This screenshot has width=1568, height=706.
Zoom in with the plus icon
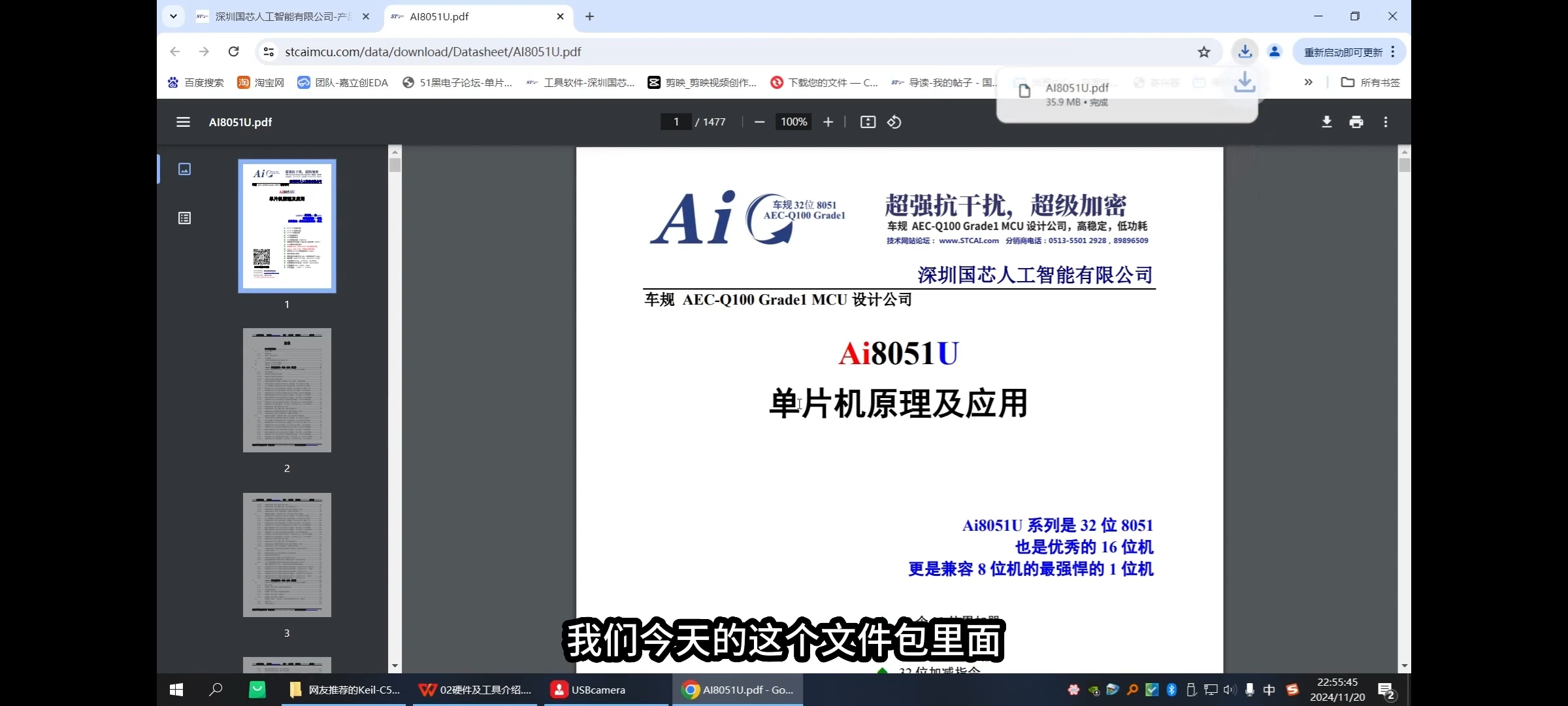click(x=828, y=122)
